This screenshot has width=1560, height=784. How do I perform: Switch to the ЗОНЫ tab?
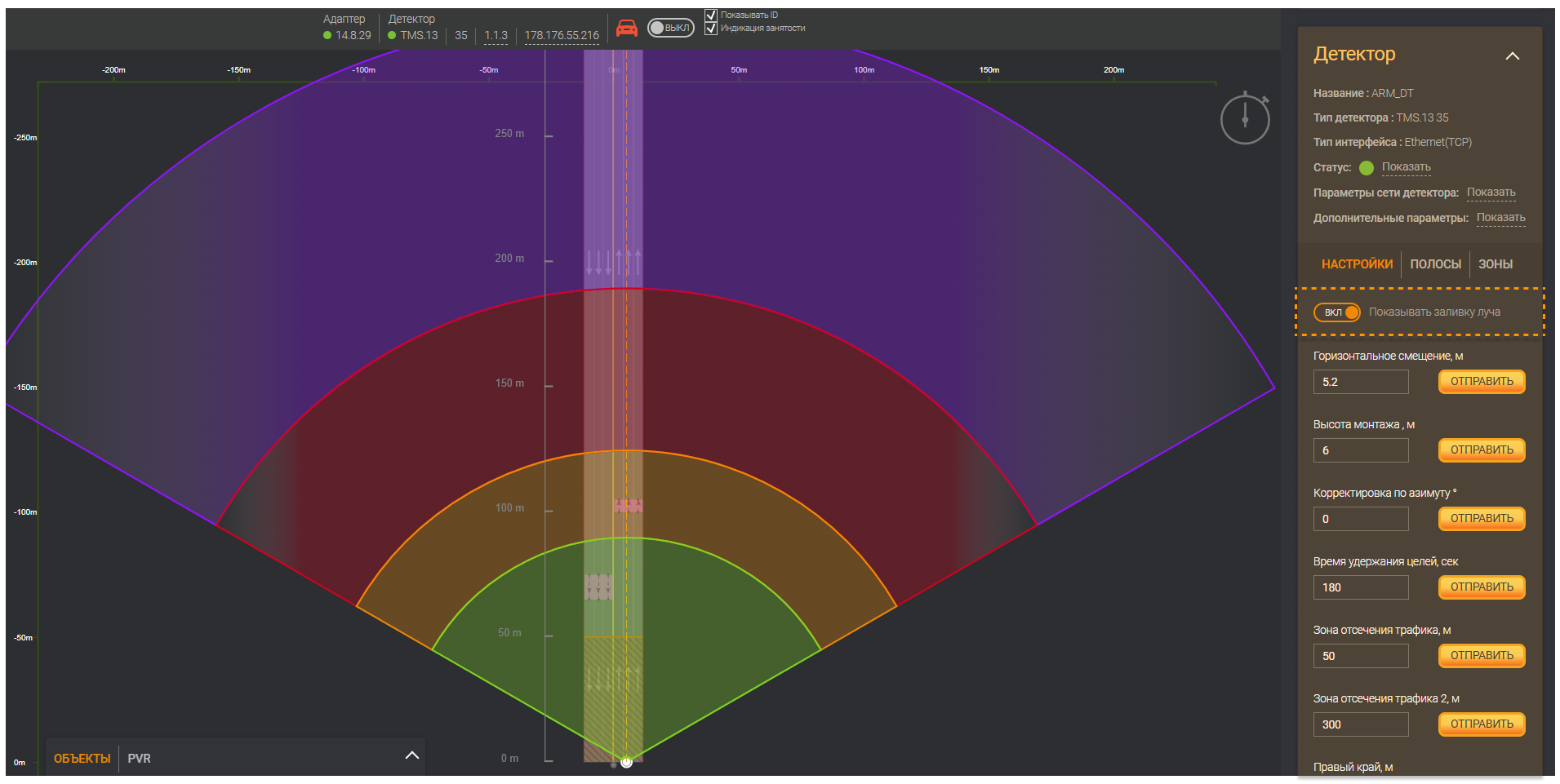pos(1496,264)
